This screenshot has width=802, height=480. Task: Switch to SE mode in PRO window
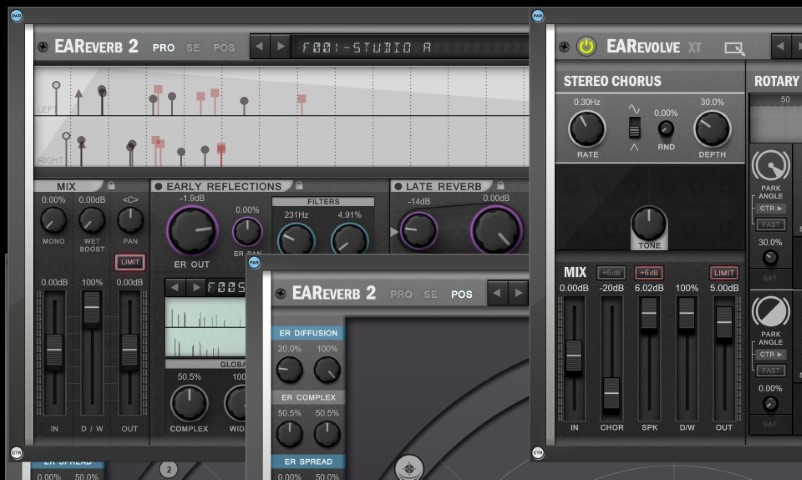pyautogui.click(x=193, y=48)
